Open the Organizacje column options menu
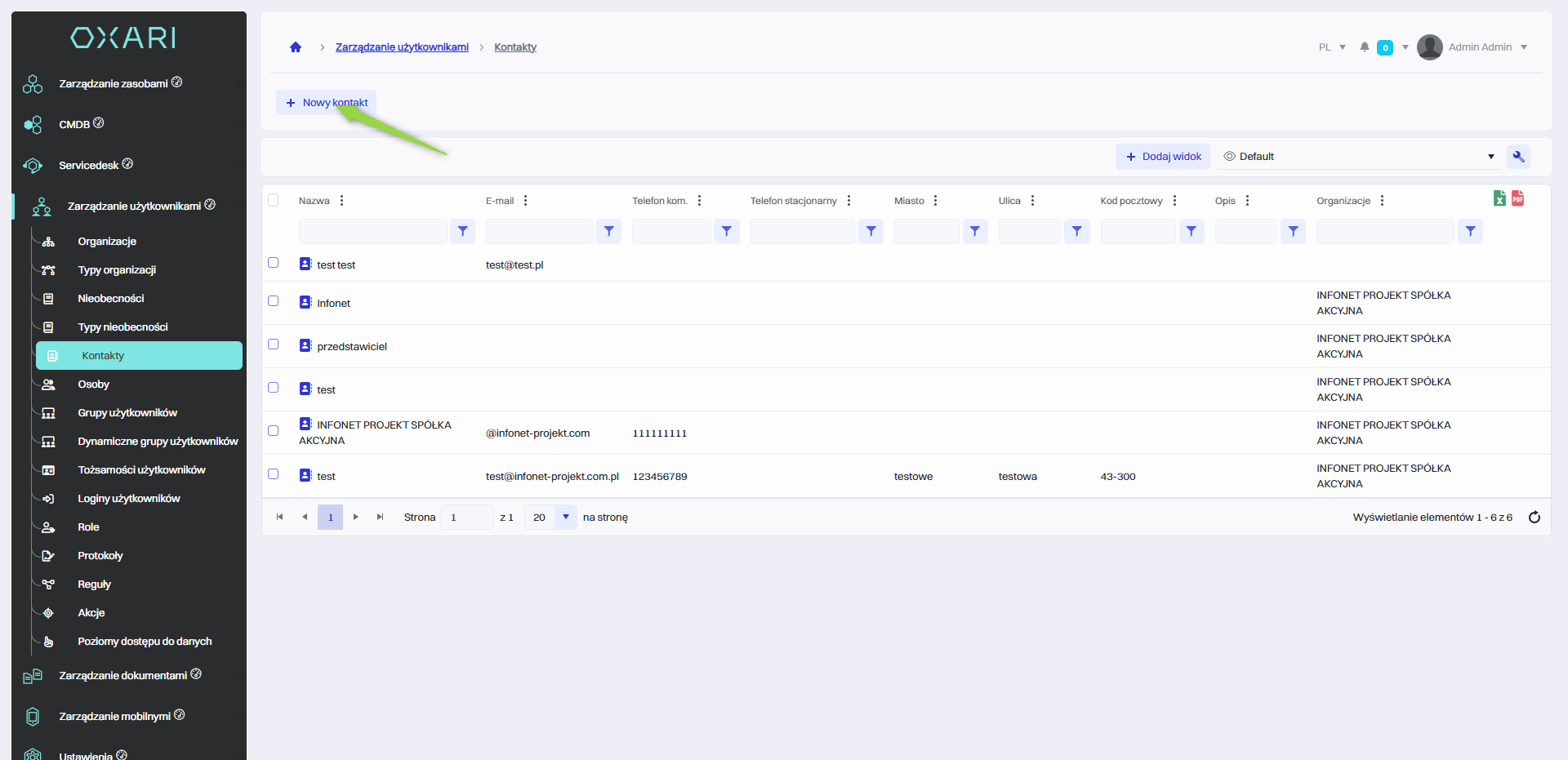The image size is (1568, 760). [1382, 201]
